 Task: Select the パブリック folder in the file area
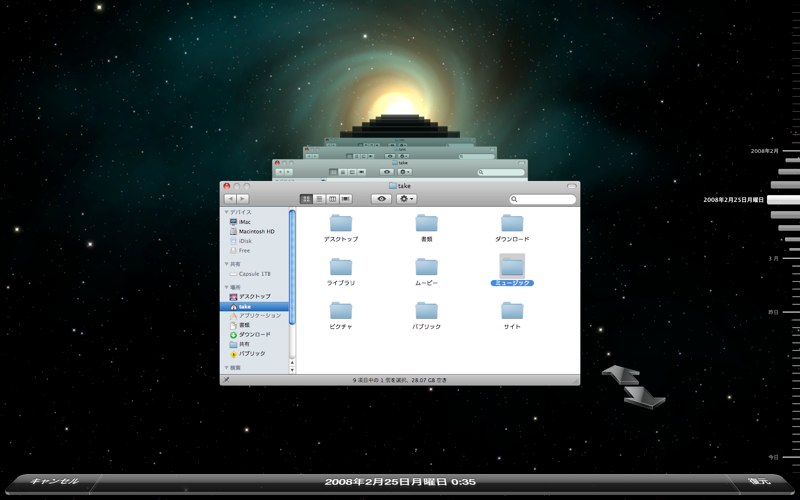click(x=427, y=315)
